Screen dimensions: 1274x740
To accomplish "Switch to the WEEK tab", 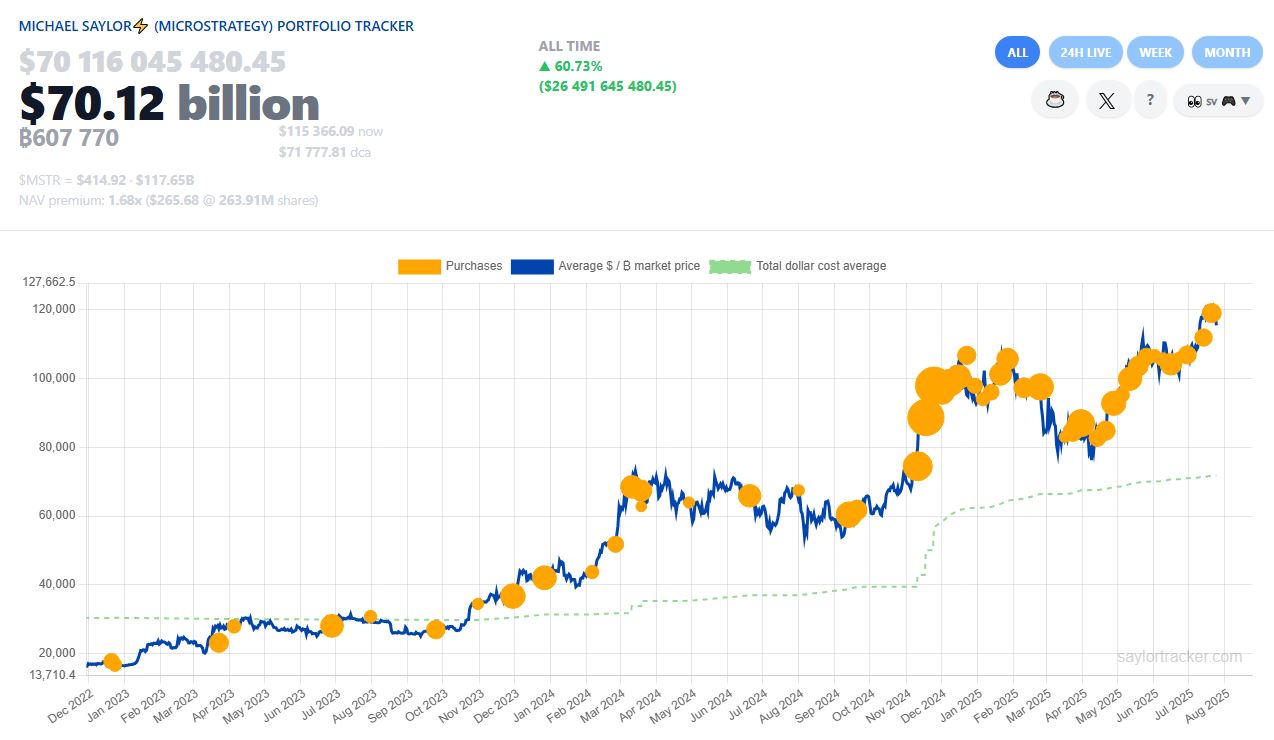I will [x=1156, y=52].
